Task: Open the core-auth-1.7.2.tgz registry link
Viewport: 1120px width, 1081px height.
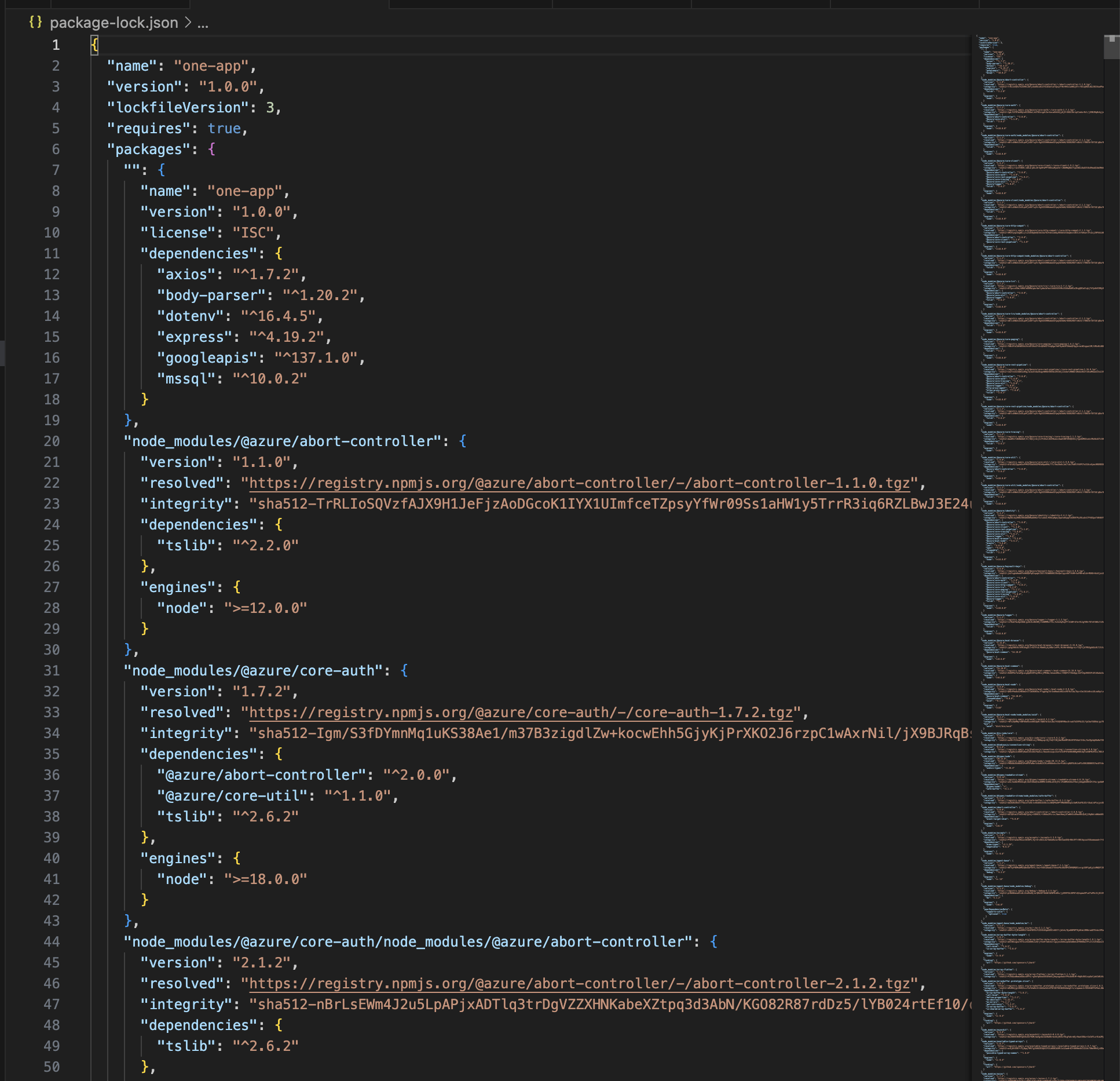Action: (521, 712)
